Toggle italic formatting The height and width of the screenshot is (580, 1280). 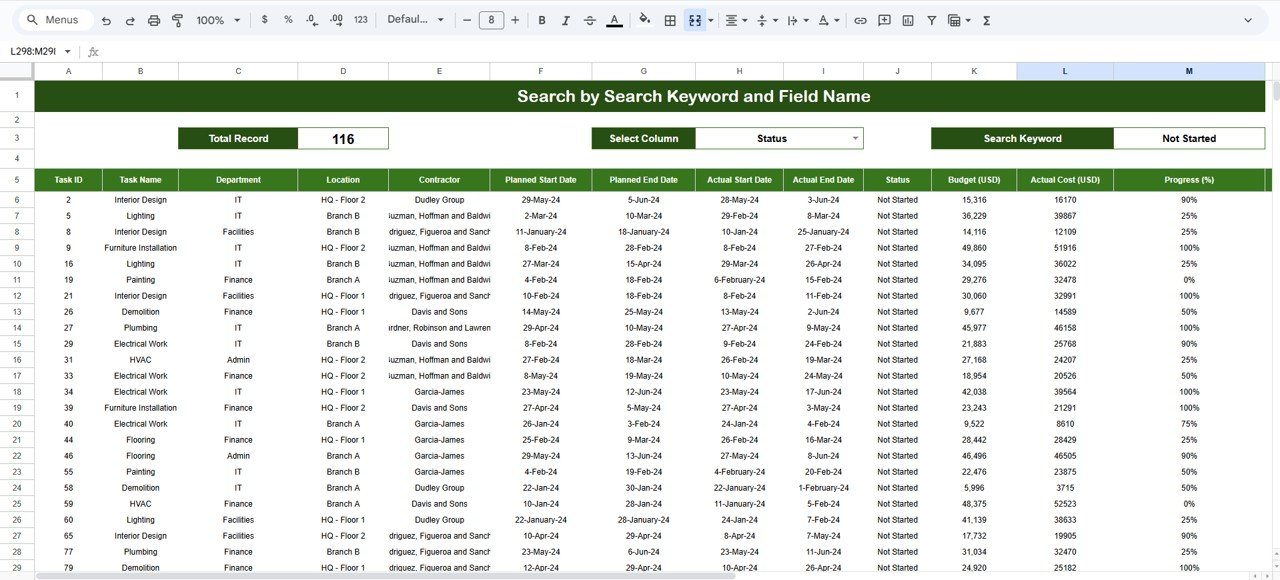(565, 20)
